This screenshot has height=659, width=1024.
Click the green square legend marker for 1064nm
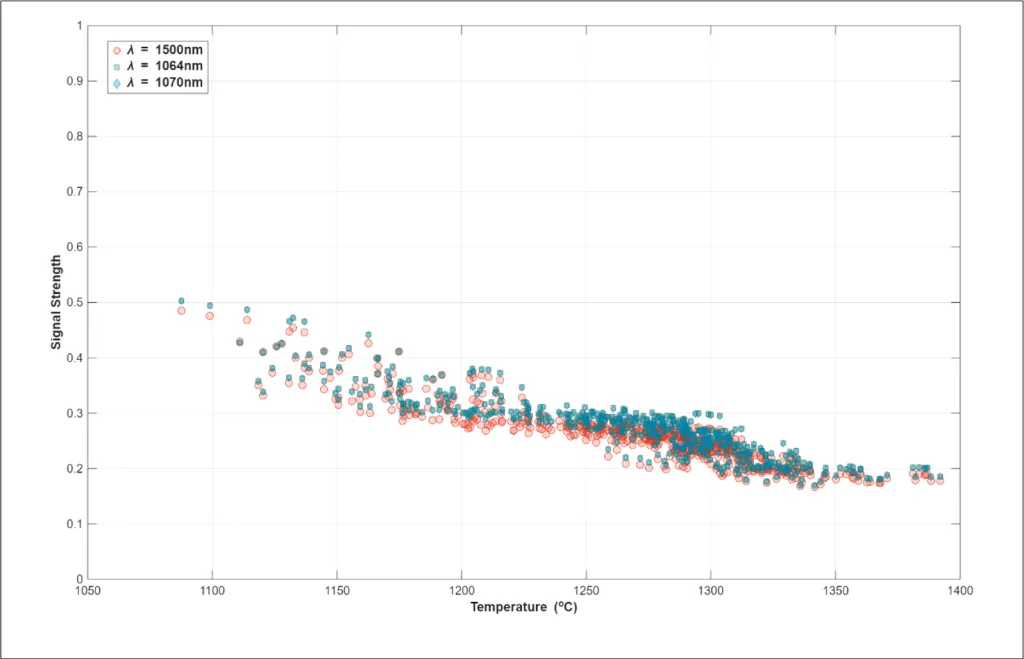point(117,66)
